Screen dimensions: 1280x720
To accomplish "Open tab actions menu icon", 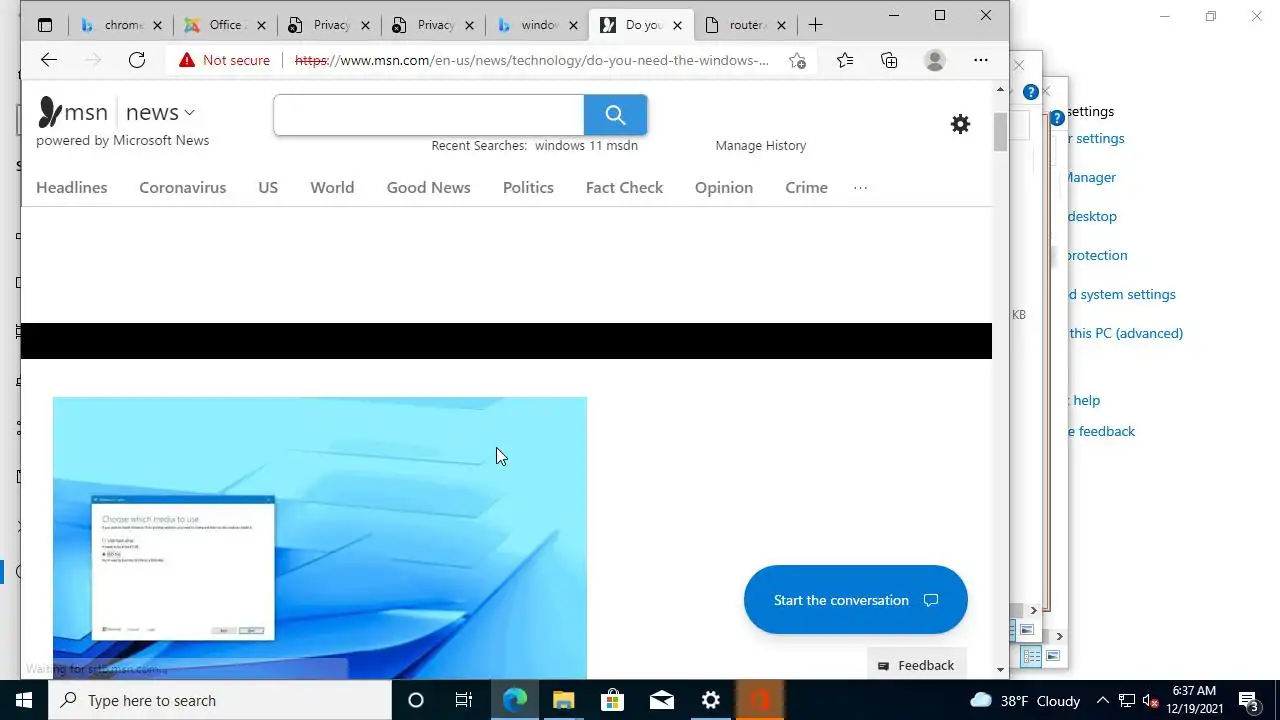I will click(45, 25).
